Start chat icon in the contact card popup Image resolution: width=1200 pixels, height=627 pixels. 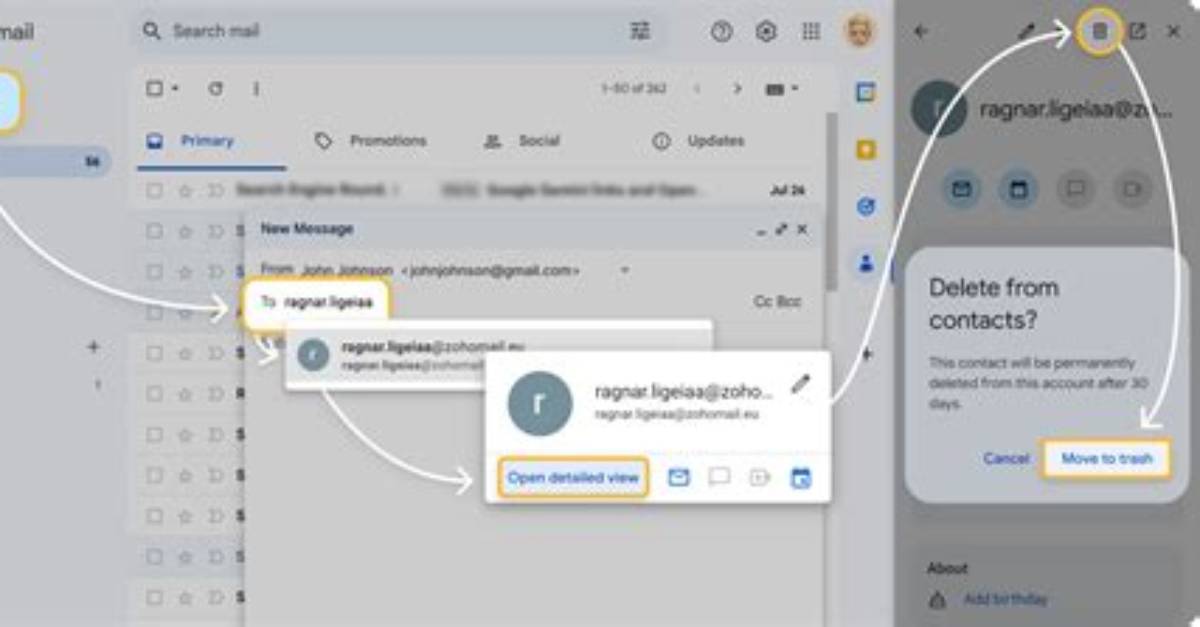(x=719, y=478)
